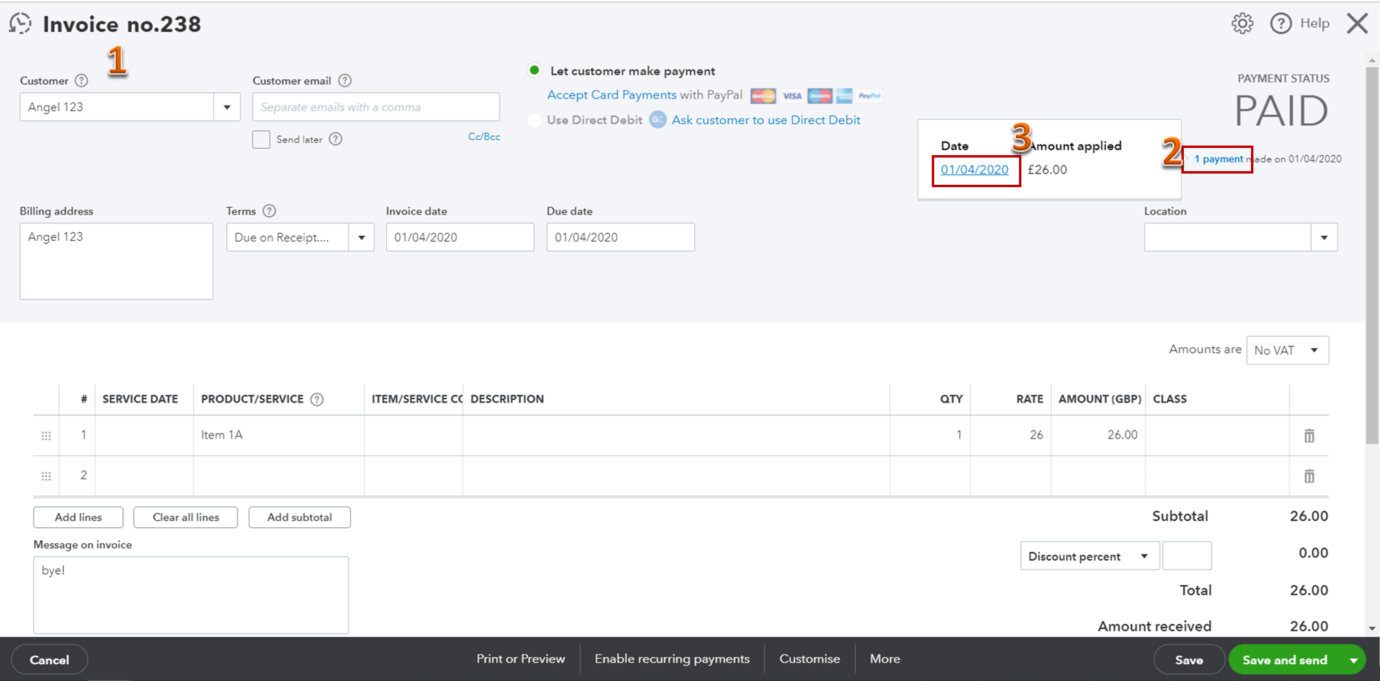The height and width of the screenshot is (681, 1380).
Task: Open the Customer dropdown
Action: tap(226, 106)
